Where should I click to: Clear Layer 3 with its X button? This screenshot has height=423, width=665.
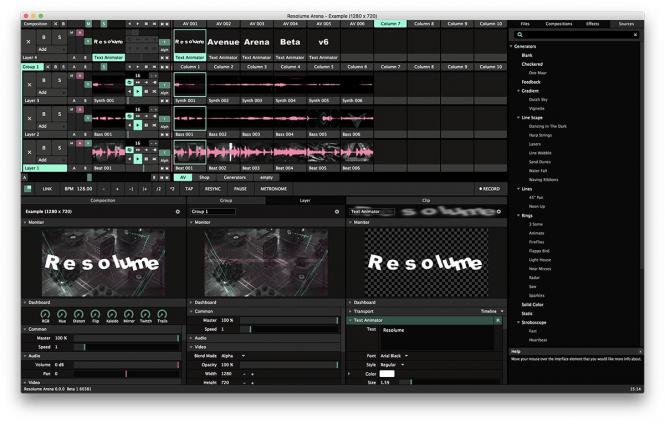click(x=29, y=84)
